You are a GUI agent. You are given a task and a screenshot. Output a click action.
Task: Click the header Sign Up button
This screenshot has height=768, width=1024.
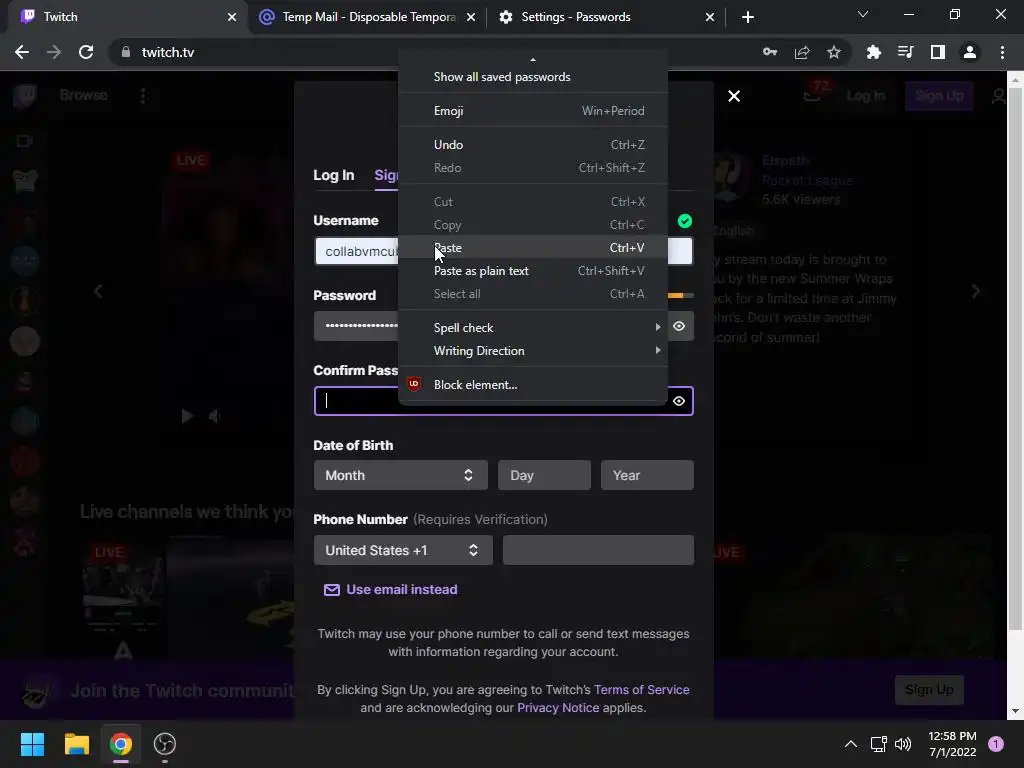(939, 96)
